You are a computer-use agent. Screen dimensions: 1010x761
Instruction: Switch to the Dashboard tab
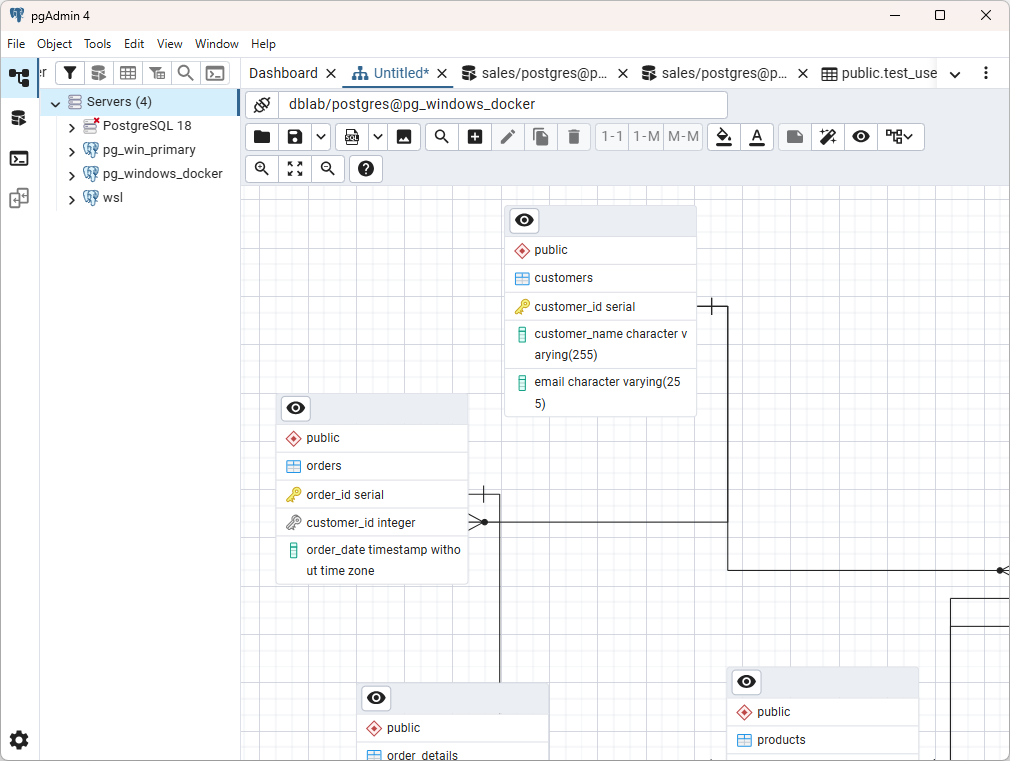pos(283,73)
